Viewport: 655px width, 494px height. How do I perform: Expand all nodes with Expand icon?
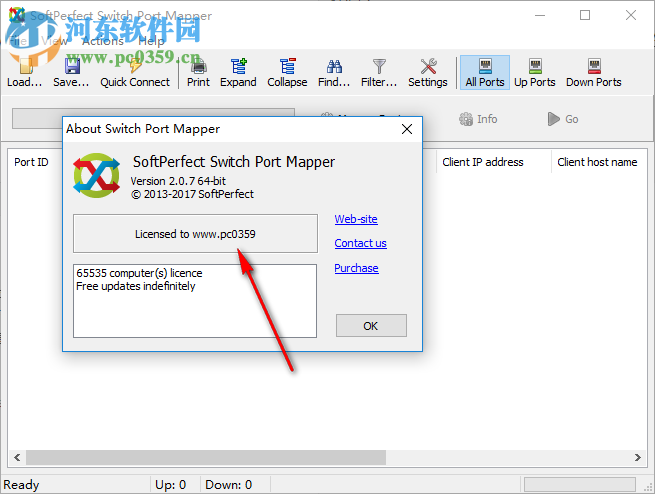point(238,73)
